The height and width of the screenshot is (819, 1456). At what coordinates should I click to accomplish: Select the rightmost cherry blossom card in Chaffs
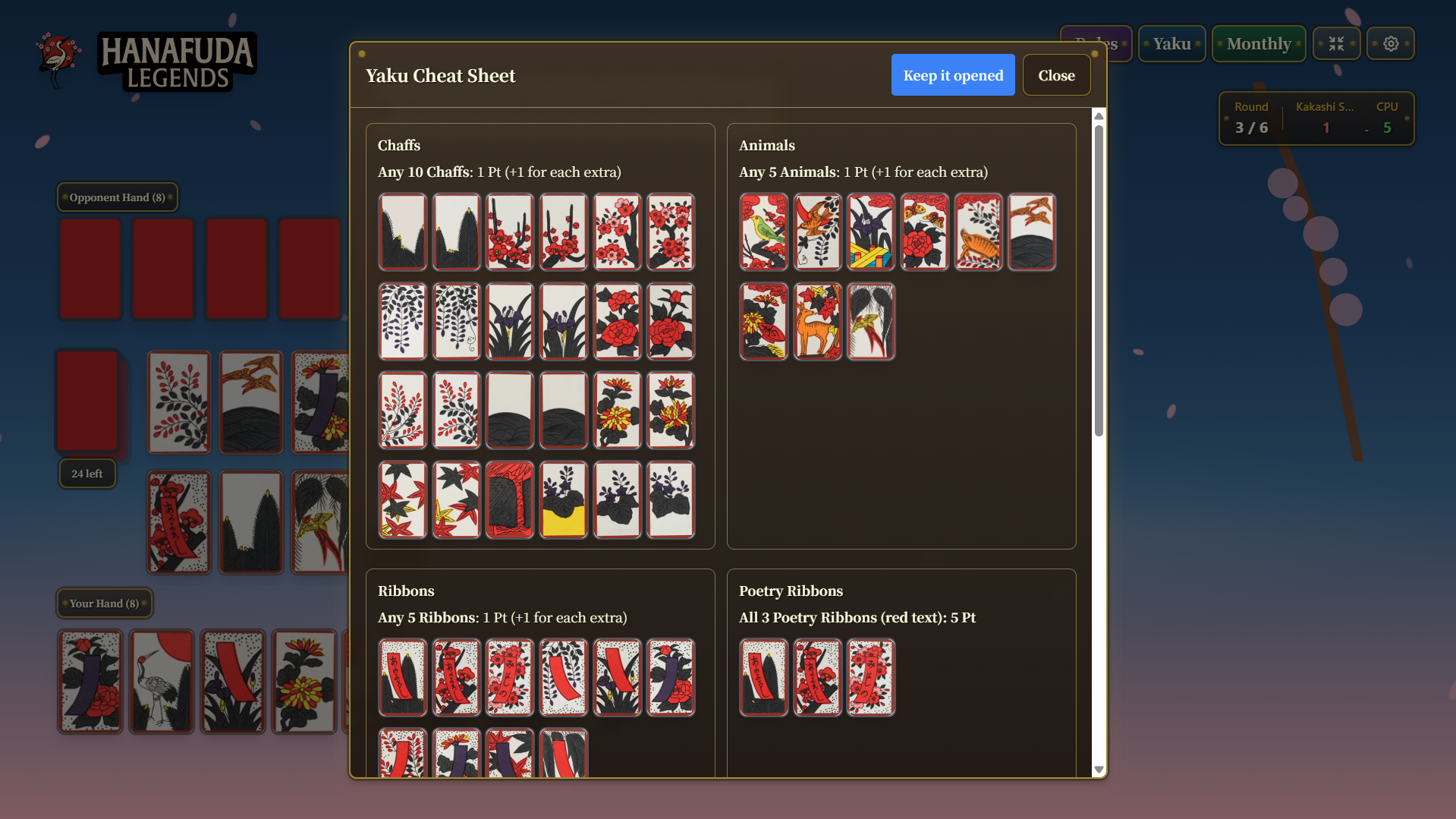(671, 232)
